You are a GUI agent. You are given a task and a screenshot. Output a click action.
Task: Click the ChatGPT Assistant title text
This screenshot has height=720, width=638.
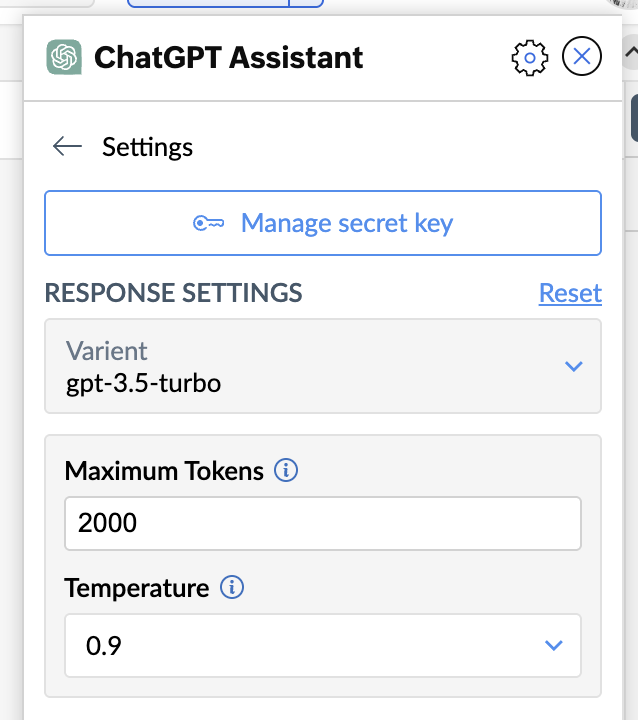click(x=228, y=58)
